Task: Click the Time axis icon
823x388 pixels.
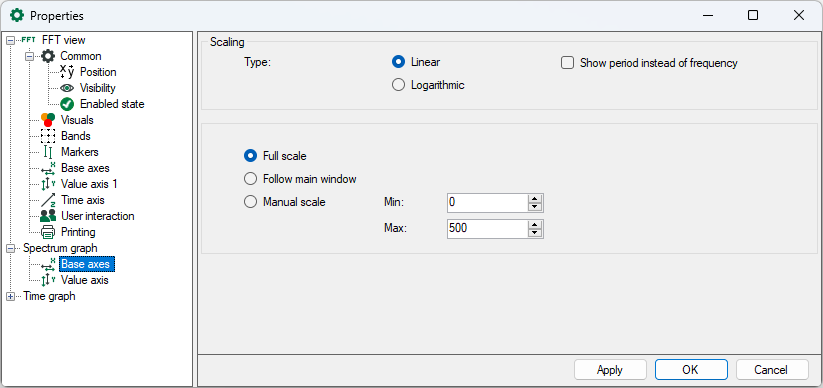Action: click(48, 200)
